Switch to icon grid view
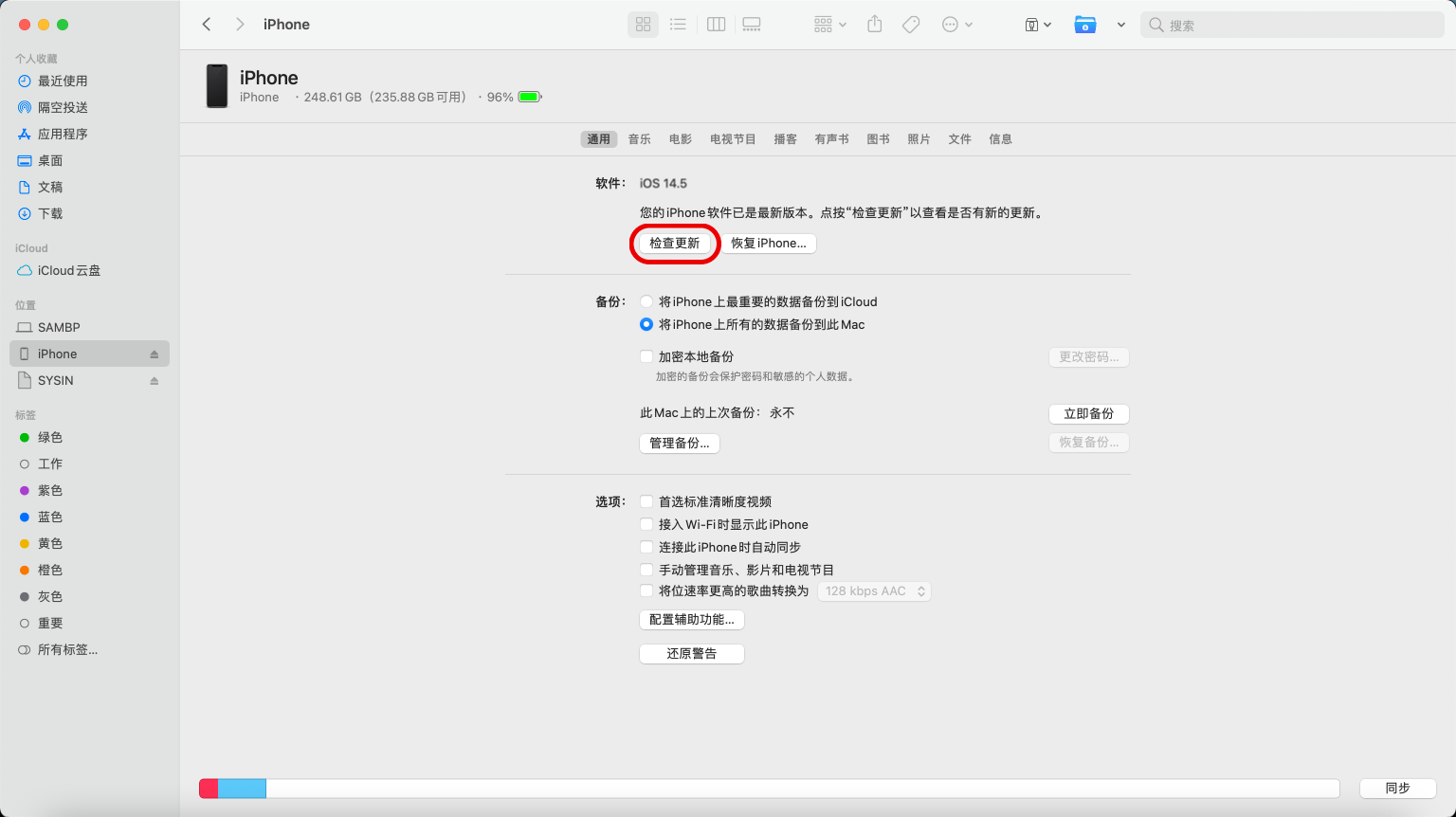 coord(643,25)
